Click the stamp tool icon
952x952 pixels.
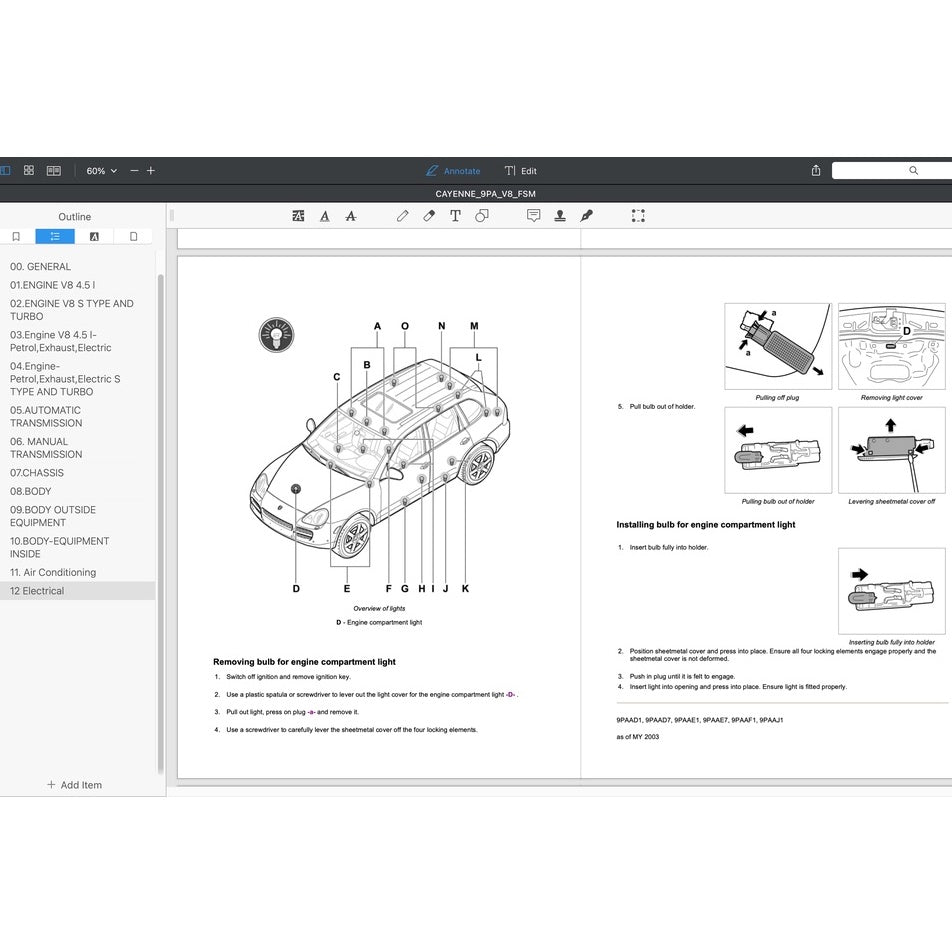[560, 215]
